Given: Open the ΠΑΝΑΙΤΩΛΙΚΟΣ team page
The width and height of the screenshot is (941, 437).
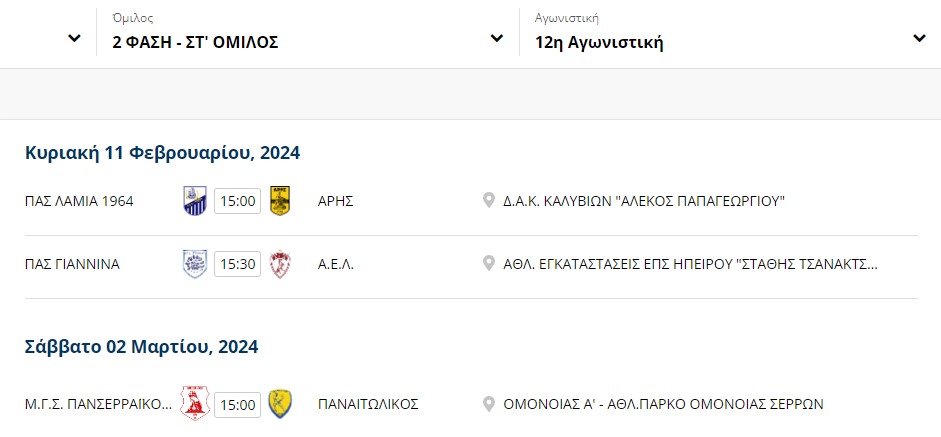Looking at the screenshot, I should pos(368,404).
